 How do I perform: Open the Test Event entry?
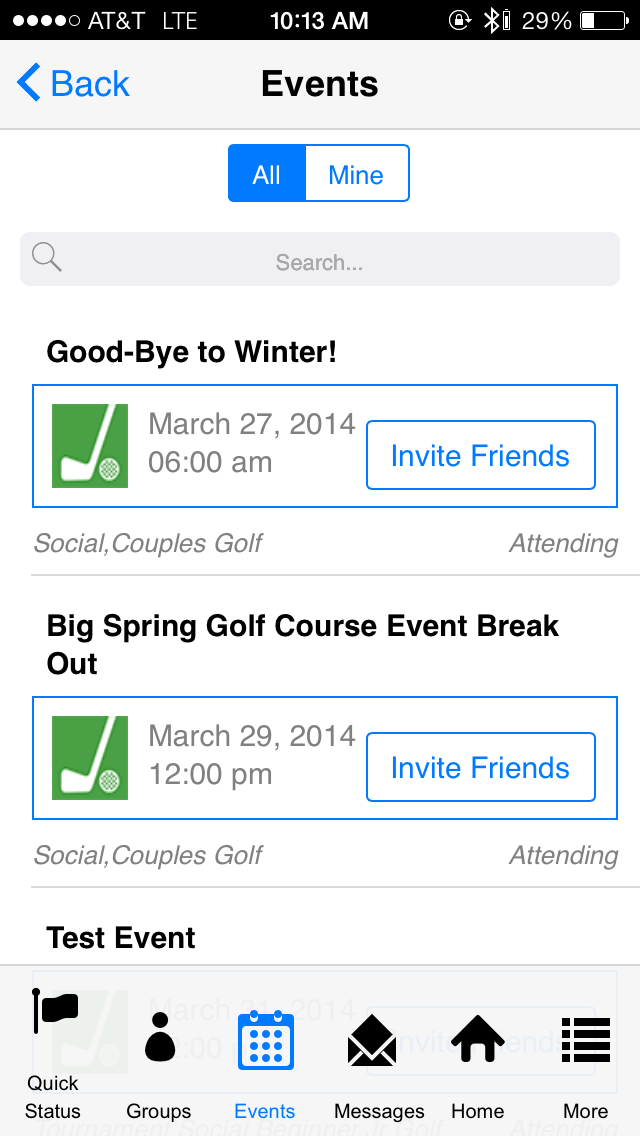tap(121, 938)
